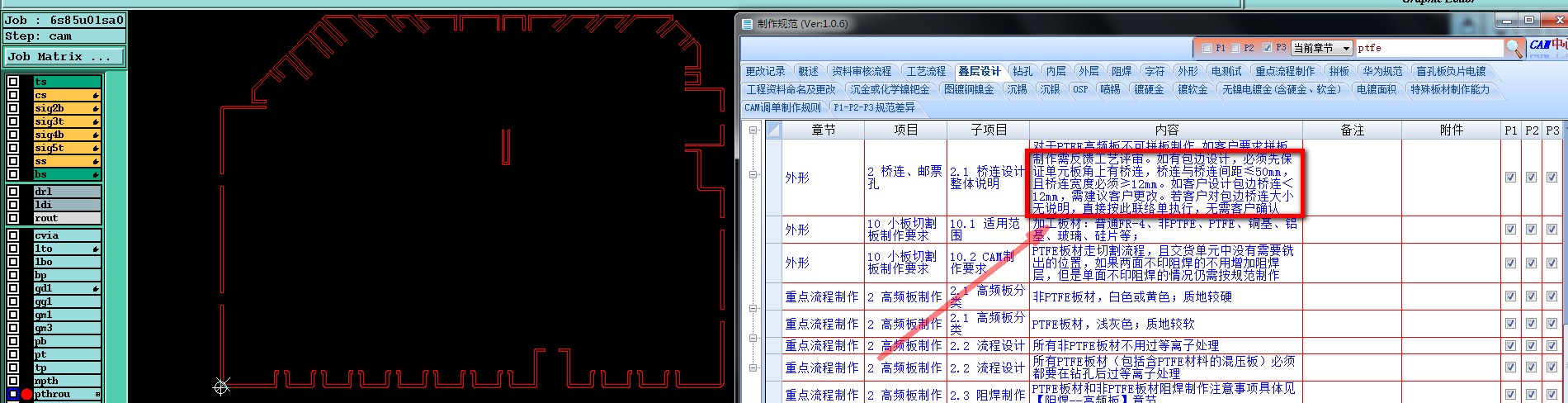Switch to the 钻孔 tab

click(x=1023, y=72)
